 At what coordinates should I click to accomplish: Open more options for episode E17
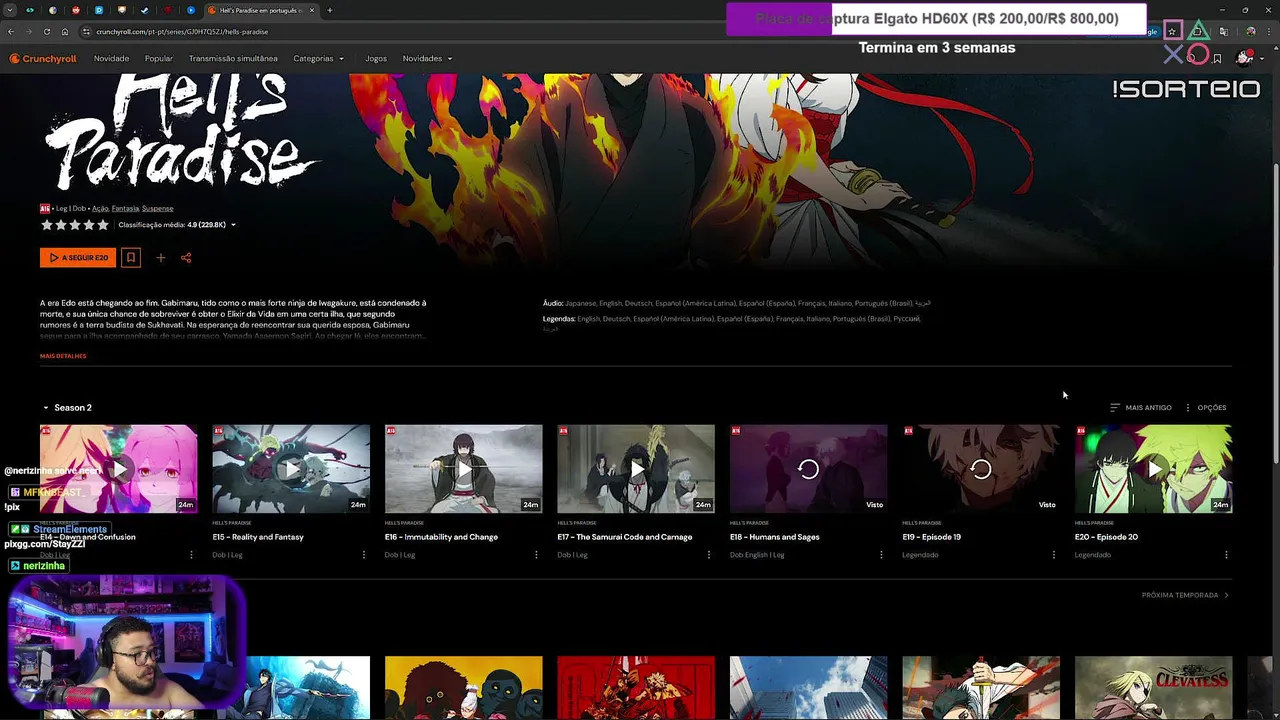click(x=708, y=555)
